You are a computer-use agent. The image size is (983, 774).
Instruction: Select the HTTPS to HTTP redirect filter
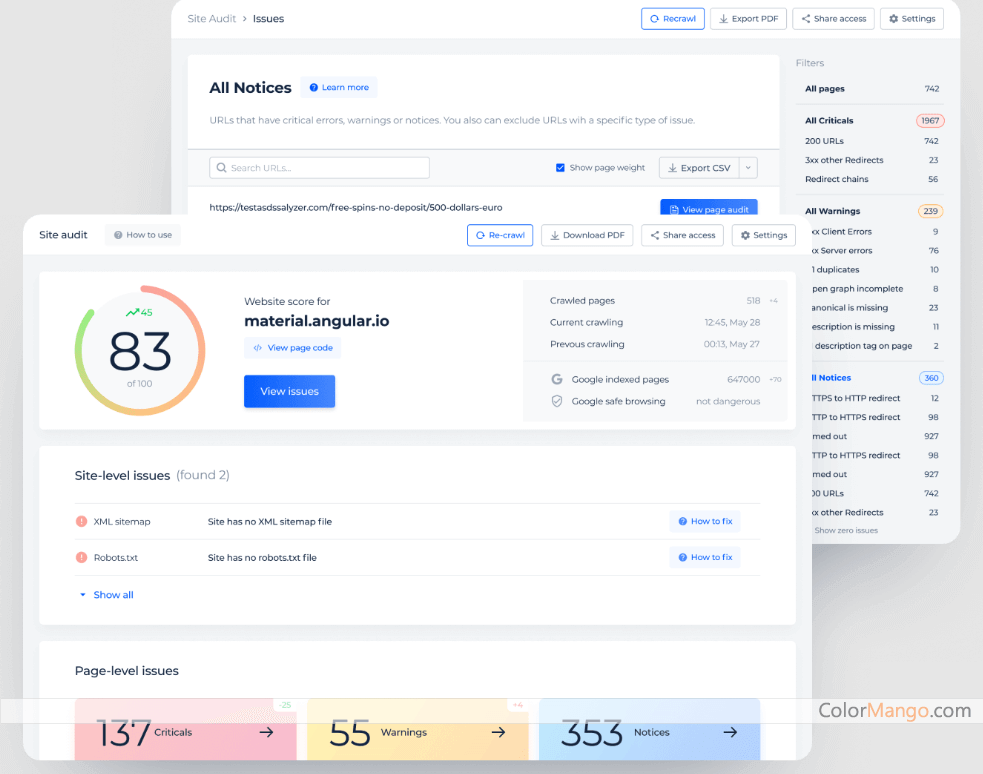[875, 398]
